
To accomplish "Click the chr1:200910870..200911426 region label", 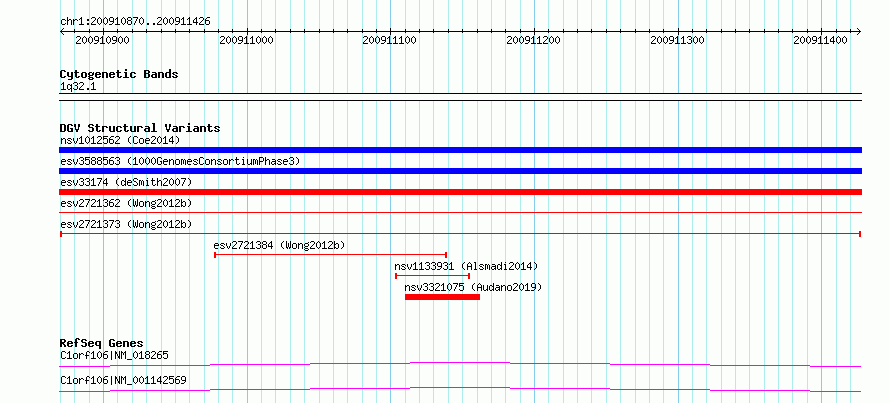I will (135, 22).
